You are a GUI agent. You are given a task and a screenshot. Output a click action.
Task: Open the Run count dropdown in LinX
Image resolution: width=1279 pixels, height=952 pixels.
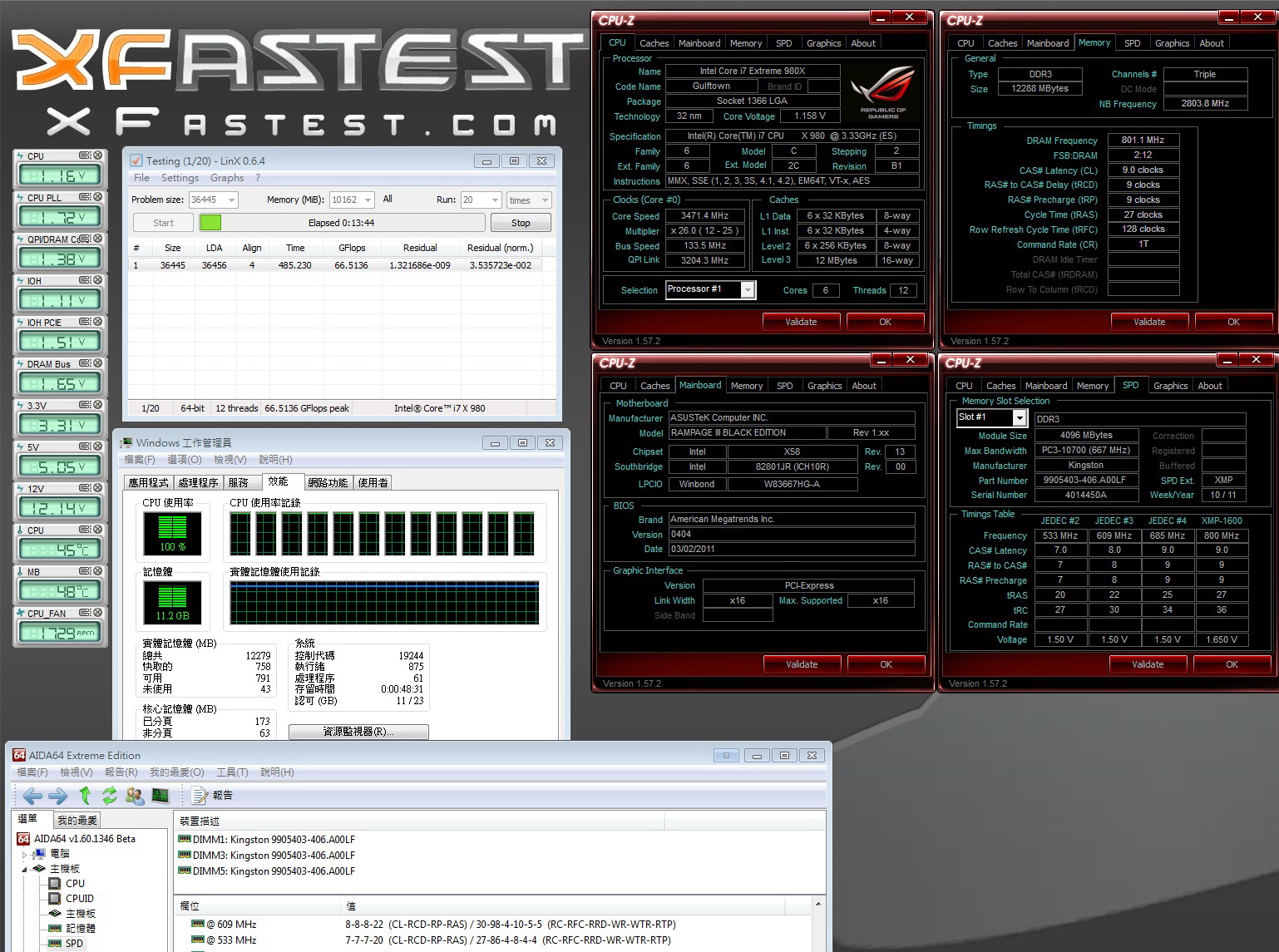click(x=496, y=200)
